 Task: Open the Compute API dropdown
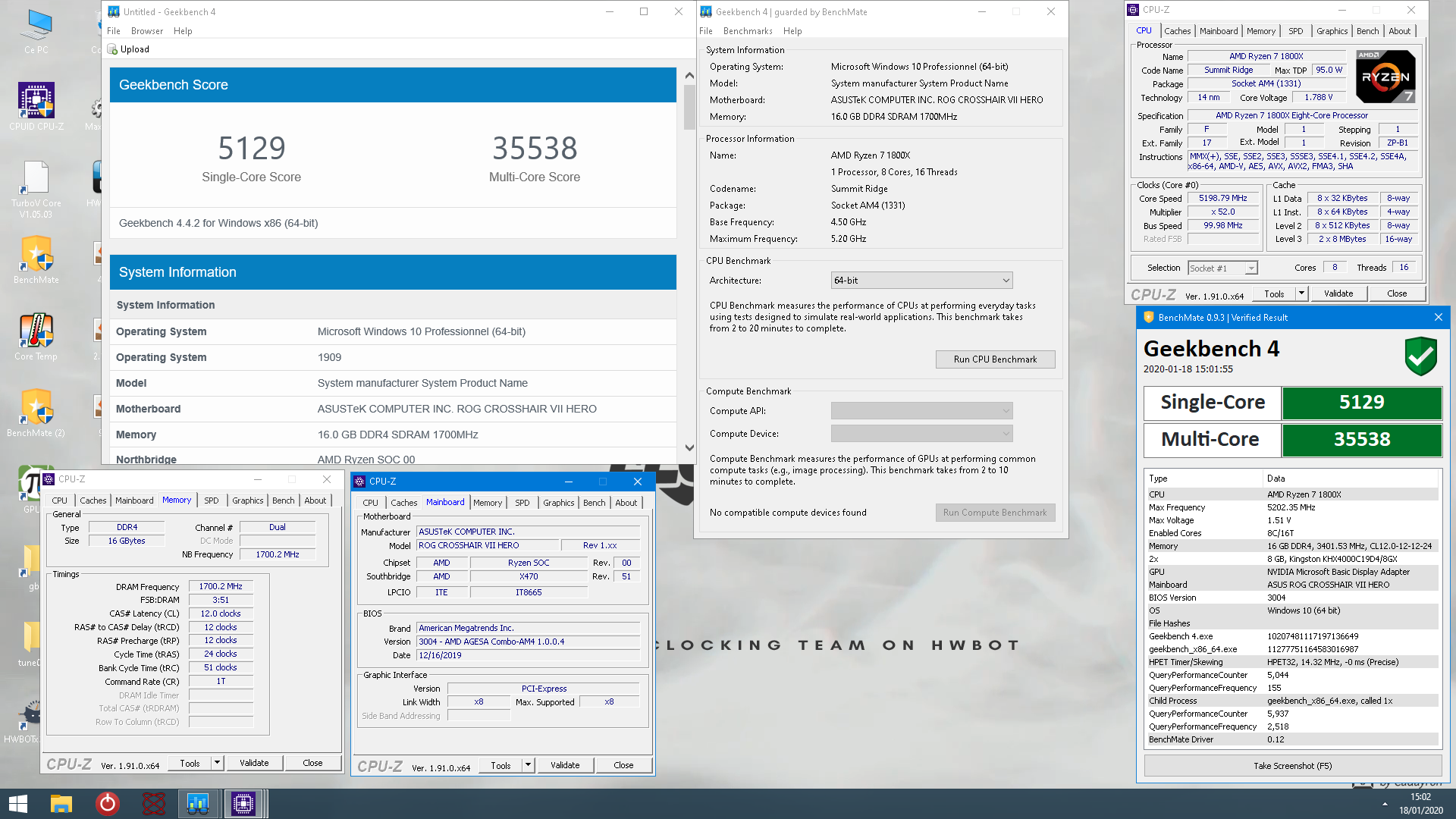[x=921, y=411]
